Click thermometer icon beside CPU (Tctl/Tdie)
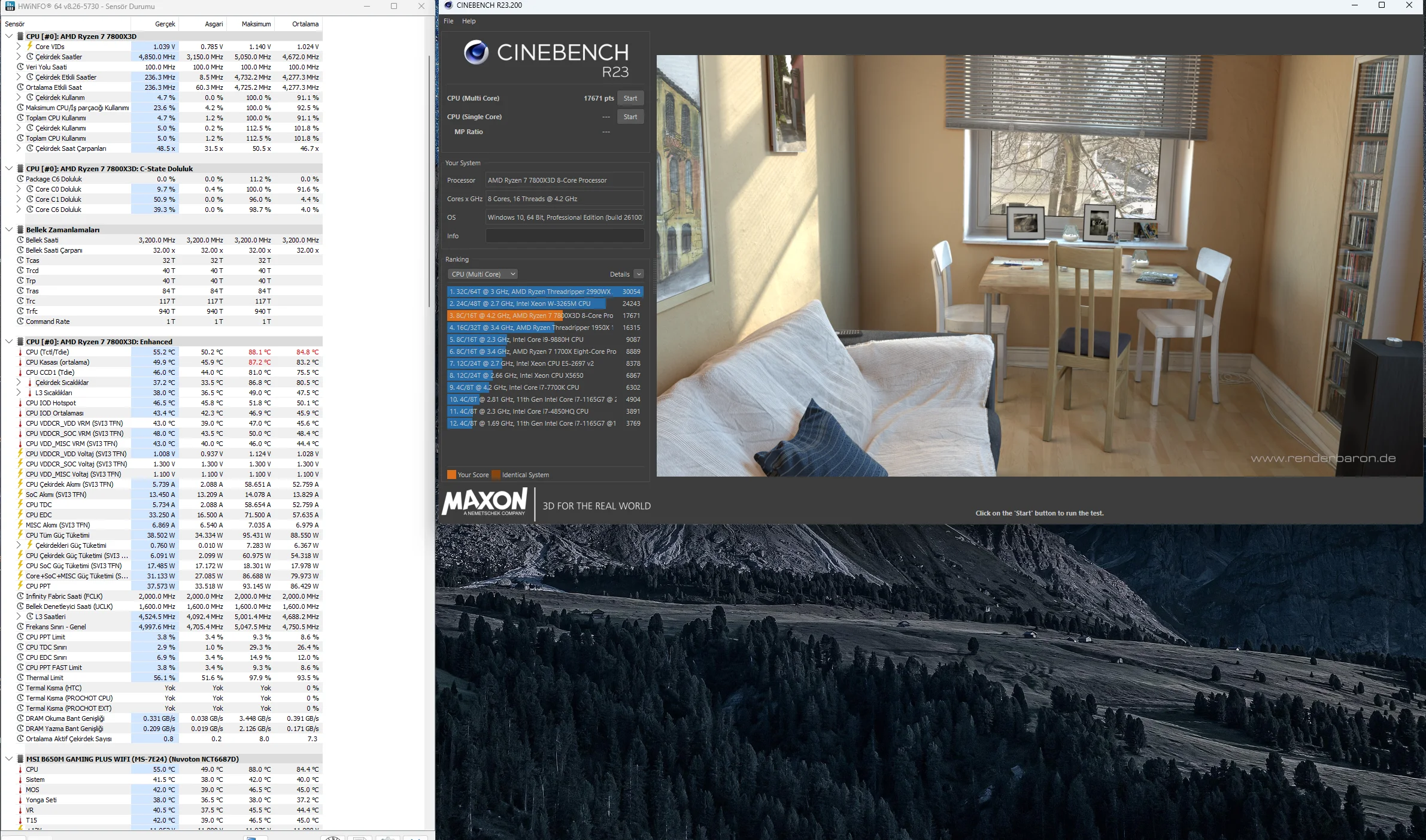This screenshot has height=840, width=1426. (x=20, y=352)
